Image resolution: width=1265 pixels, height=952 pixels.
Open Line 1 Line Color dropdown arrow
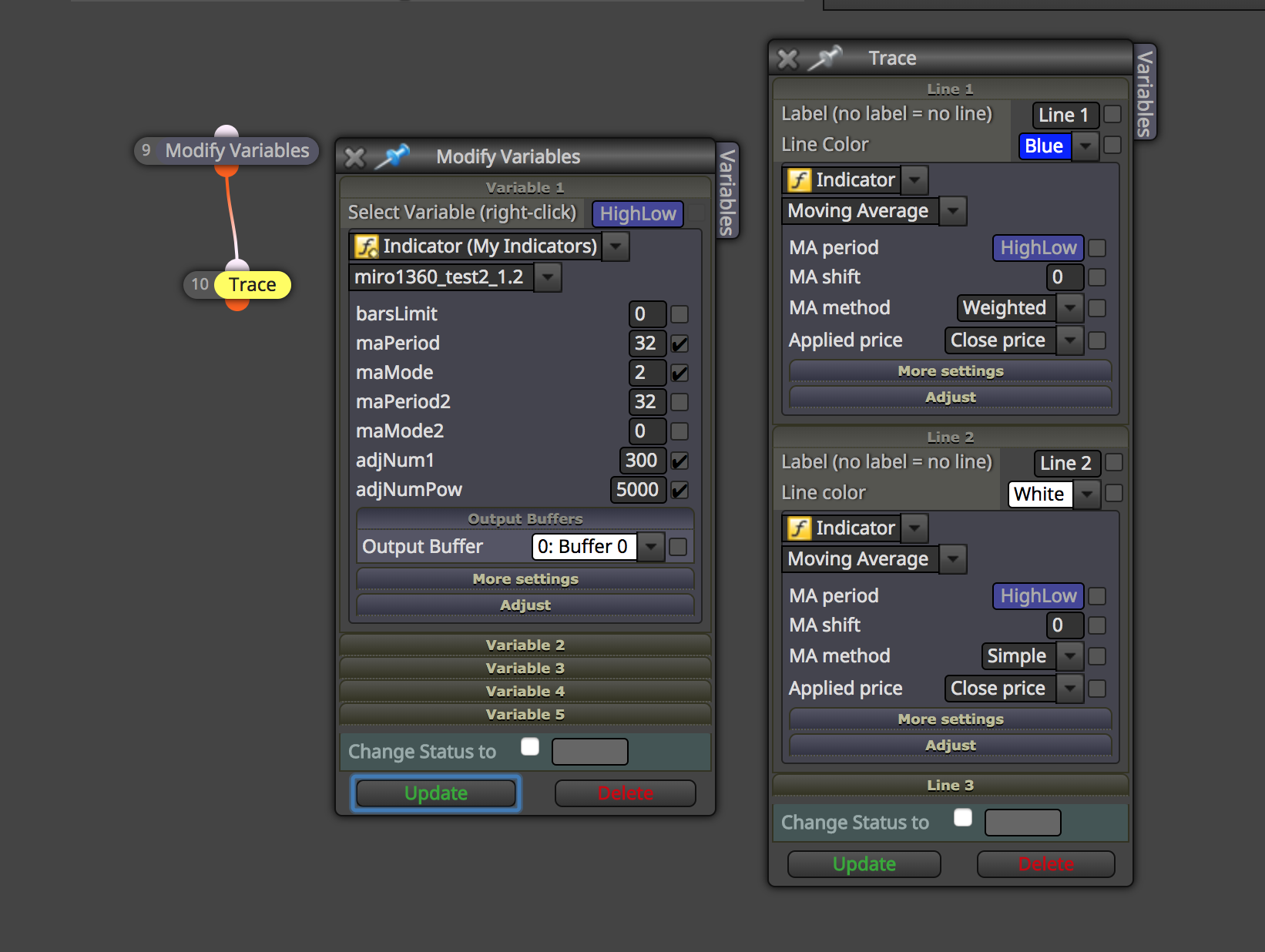tap(1085, 146)
